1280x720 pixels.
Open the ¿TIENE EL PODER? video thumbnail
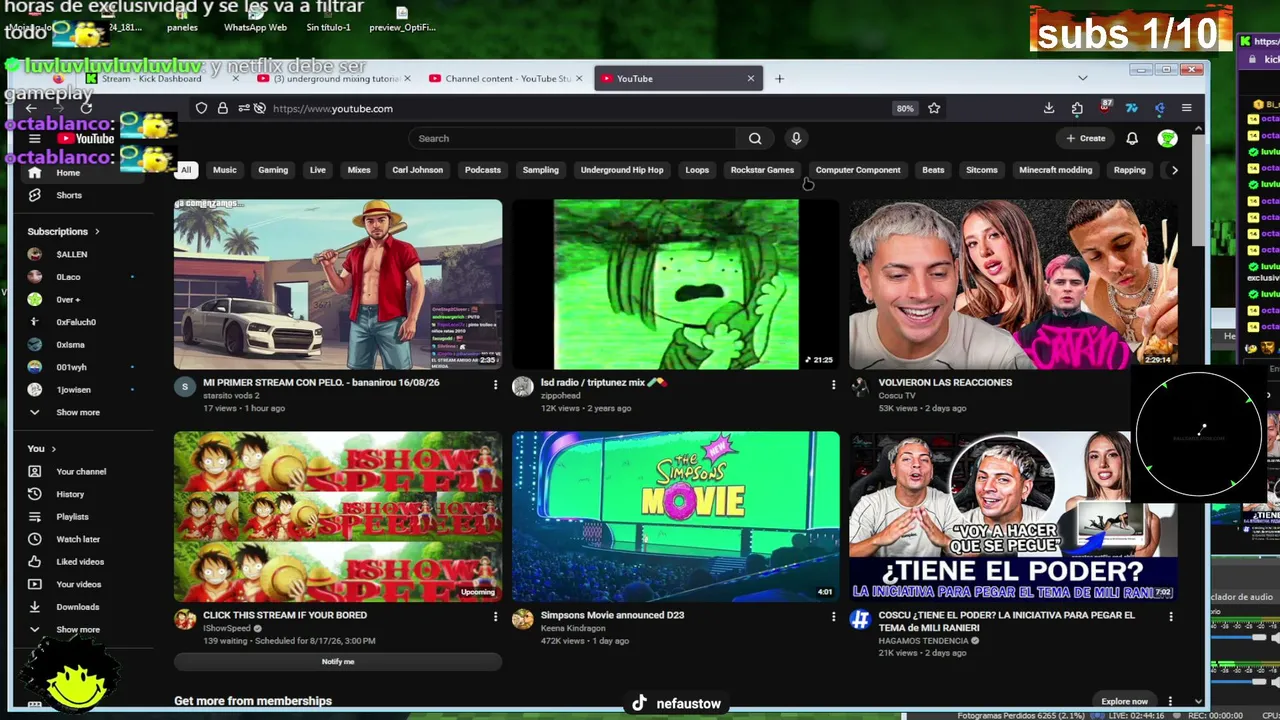[x=1013, y=516]
